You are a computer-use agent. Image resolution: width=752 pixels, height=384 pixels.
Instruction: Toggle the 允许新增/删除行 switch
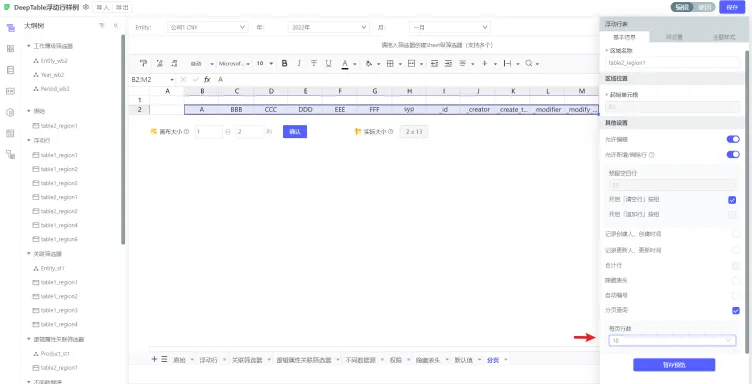pos(733,154)
